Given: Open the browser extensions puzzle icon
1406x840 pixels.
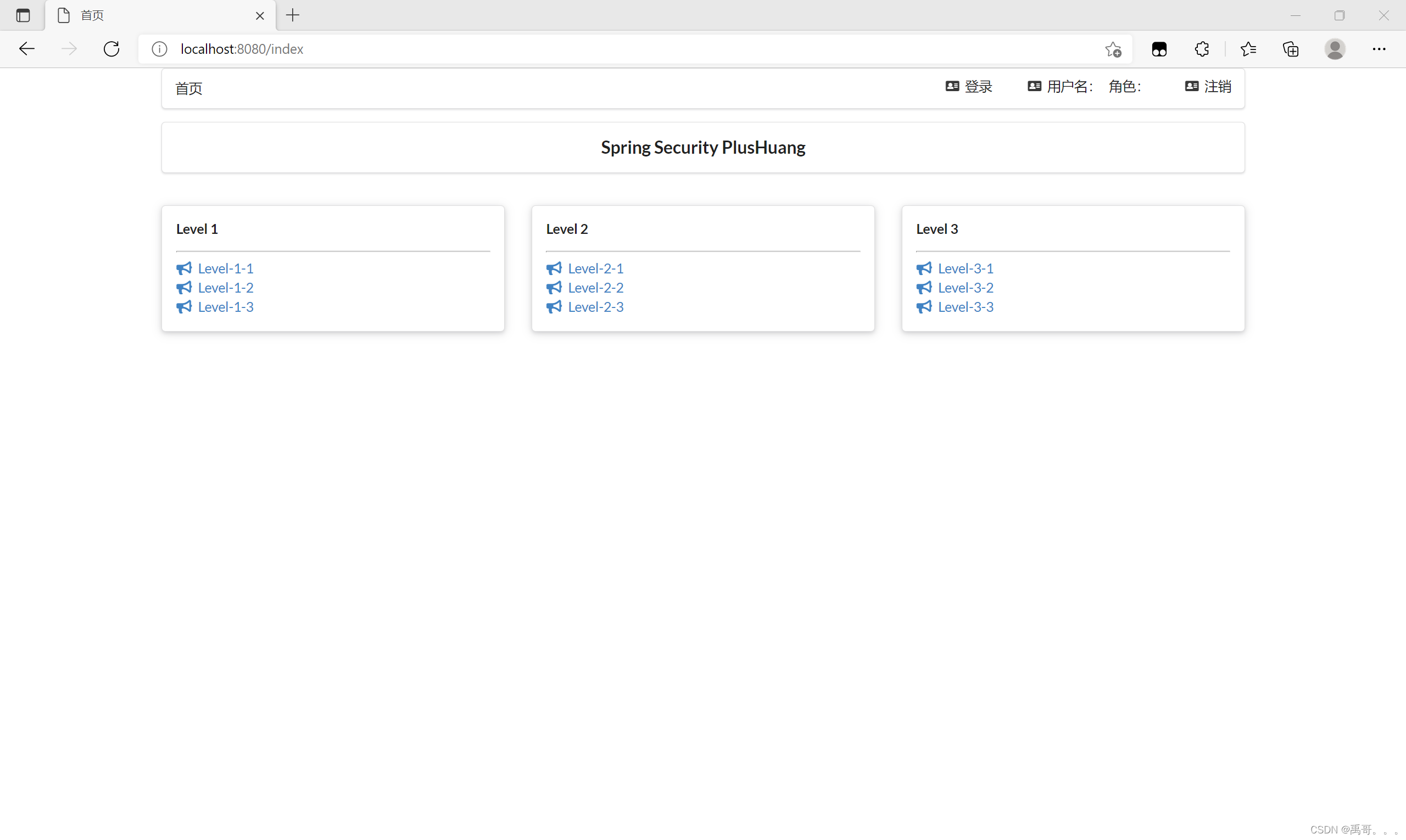Looking at the screenshot, I should pyautogui.click(x=1202, y=49).
